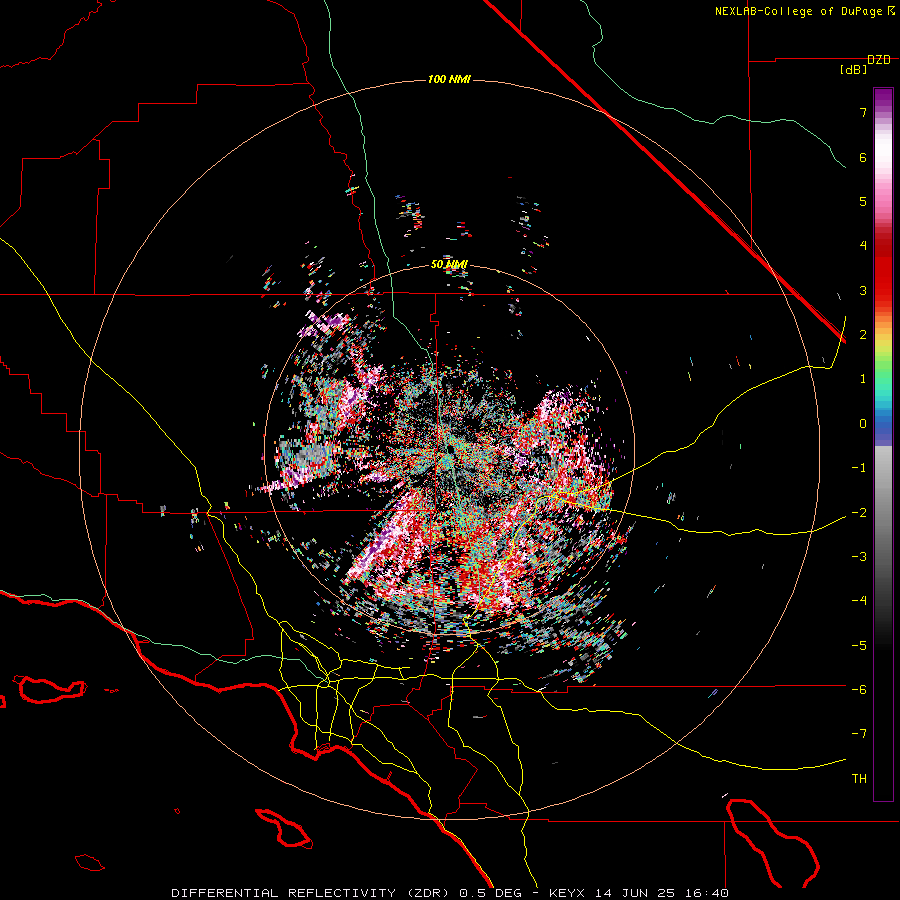Click the '3' value on the color scale

tap(863, 290)
